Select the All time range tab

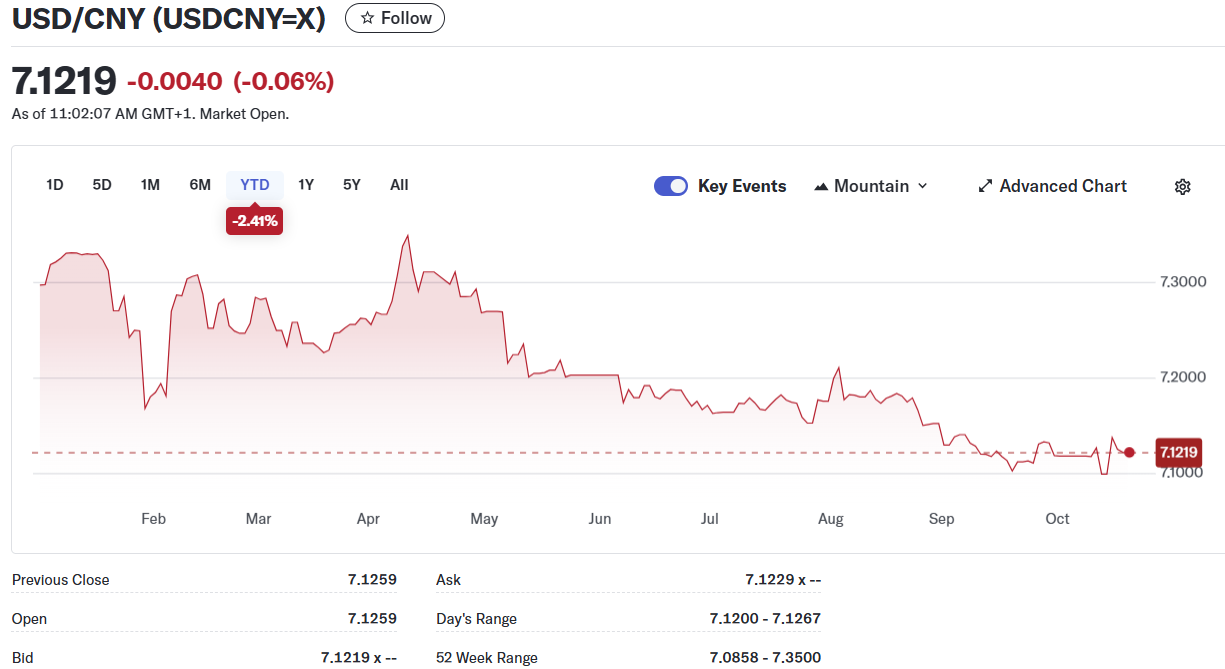click(399, 185)
